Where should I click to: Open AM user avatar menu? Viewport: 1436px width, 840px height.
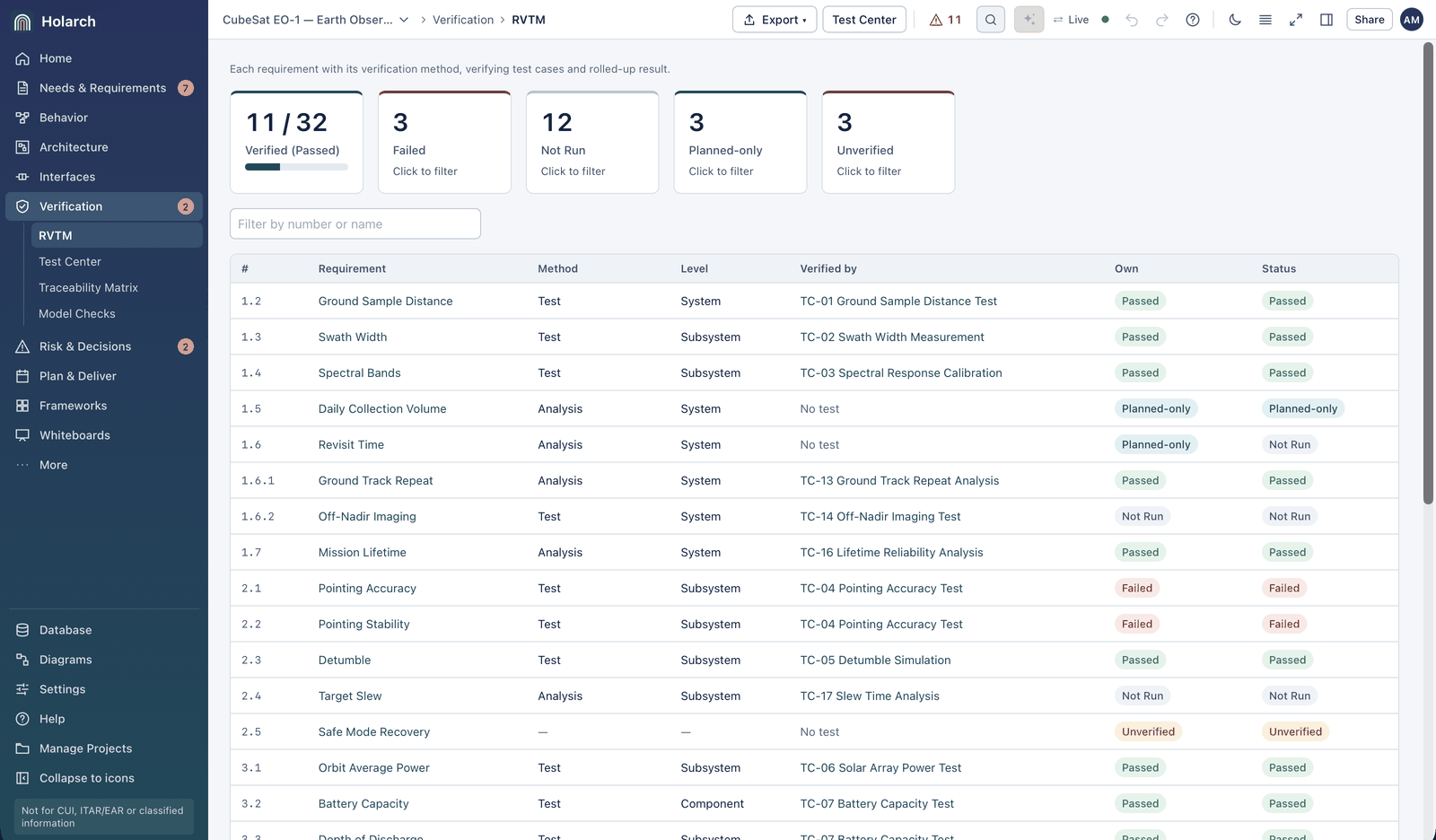click(1412, 20)
